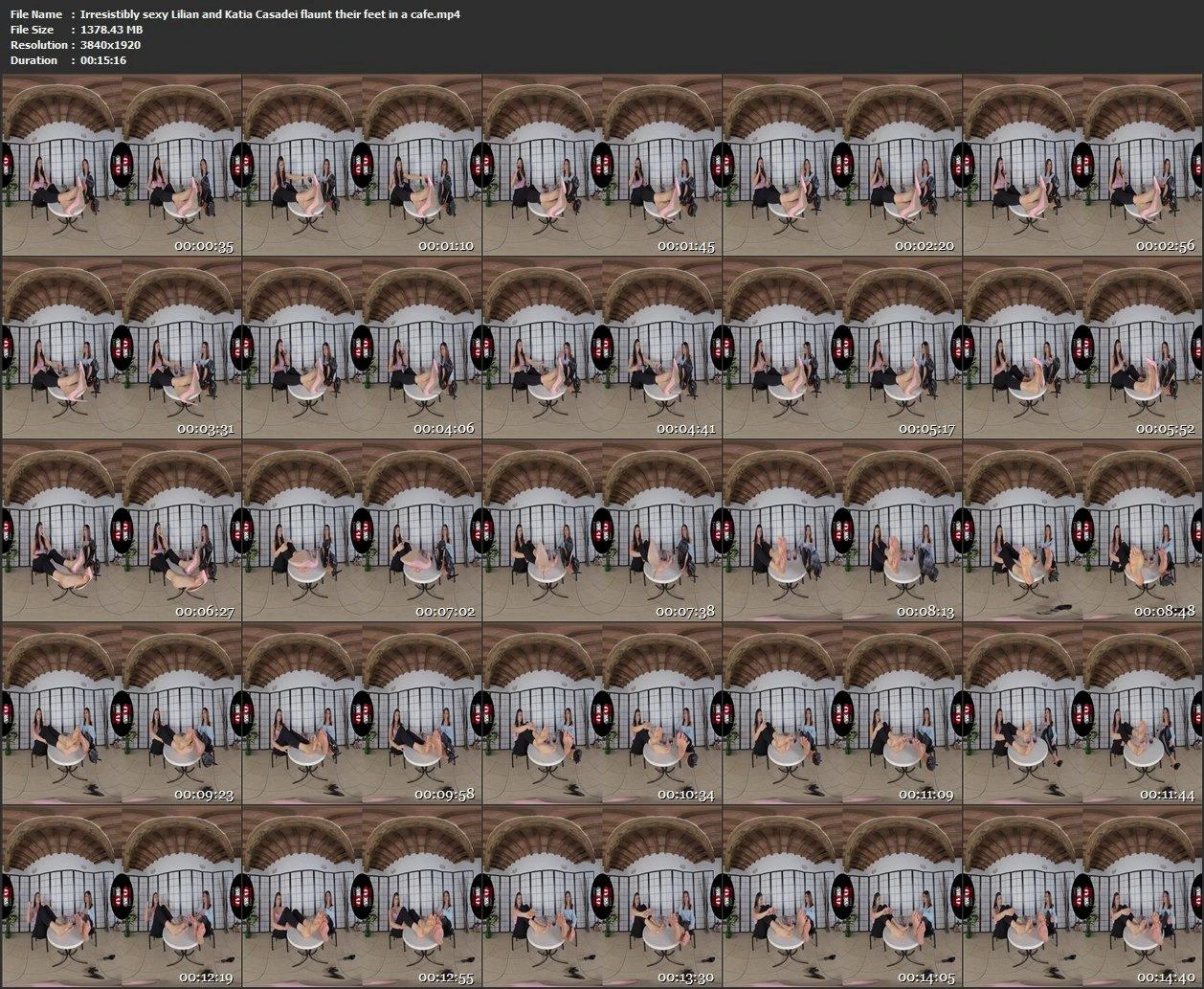Click the File Size value 1378.43 MB
The height and width of the screenshot is (989, 1204).
tap(112, 30)
